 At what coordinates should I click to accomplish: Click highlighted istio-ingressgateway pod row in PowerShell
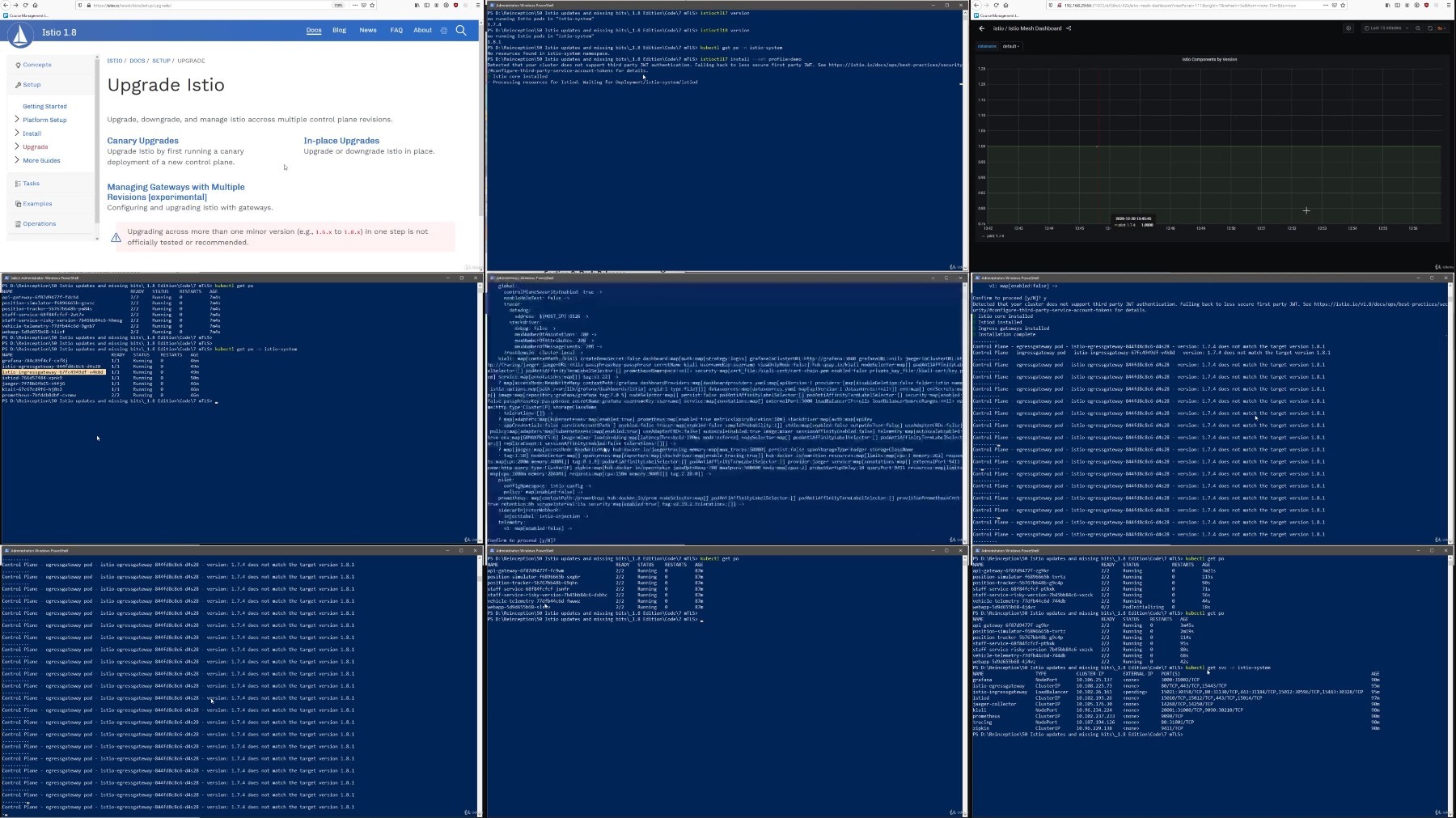pyautogui.click(x=53, y=372)
